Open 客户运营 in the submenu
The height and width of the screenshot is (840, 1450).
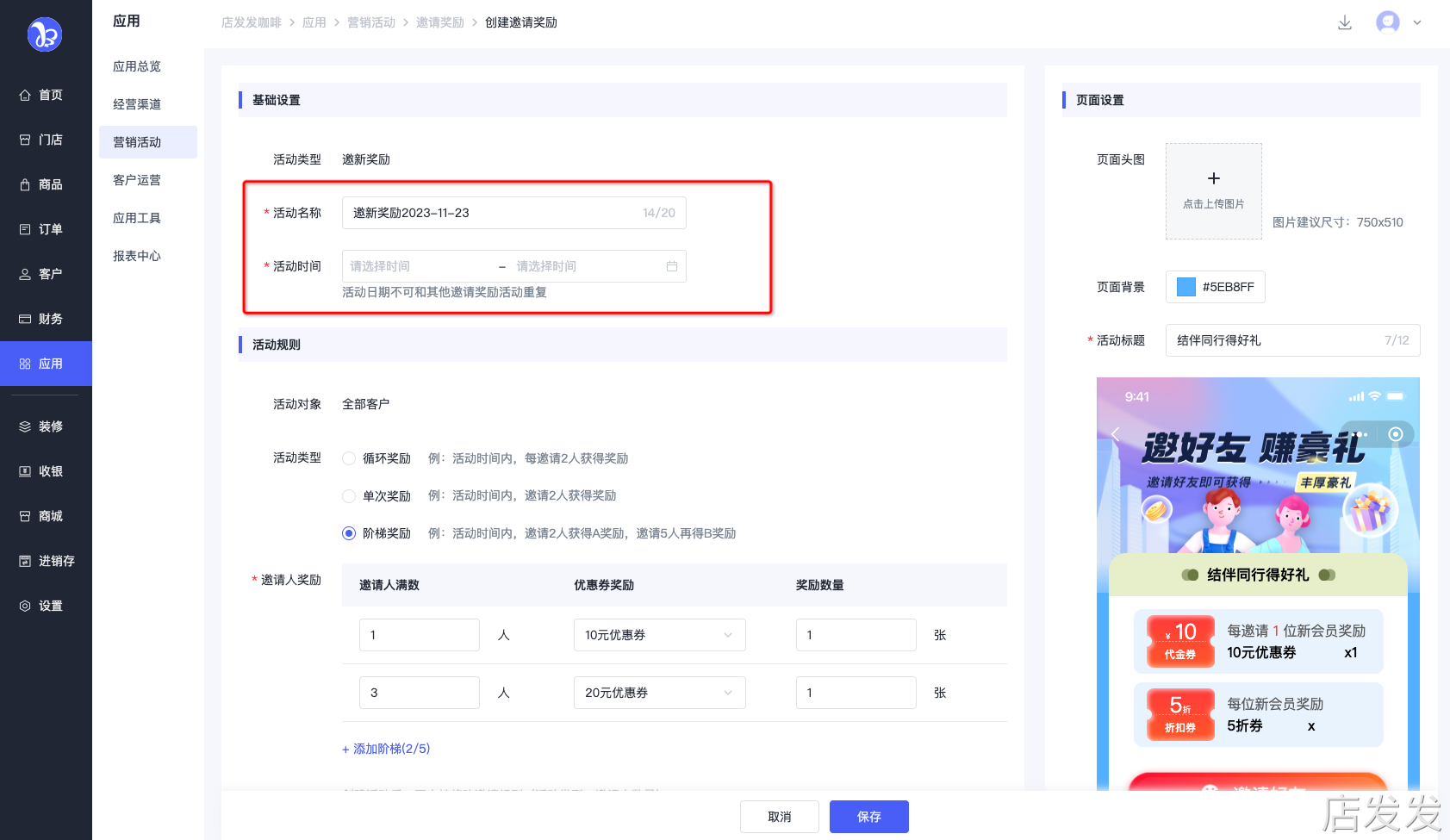pos(148,180)
